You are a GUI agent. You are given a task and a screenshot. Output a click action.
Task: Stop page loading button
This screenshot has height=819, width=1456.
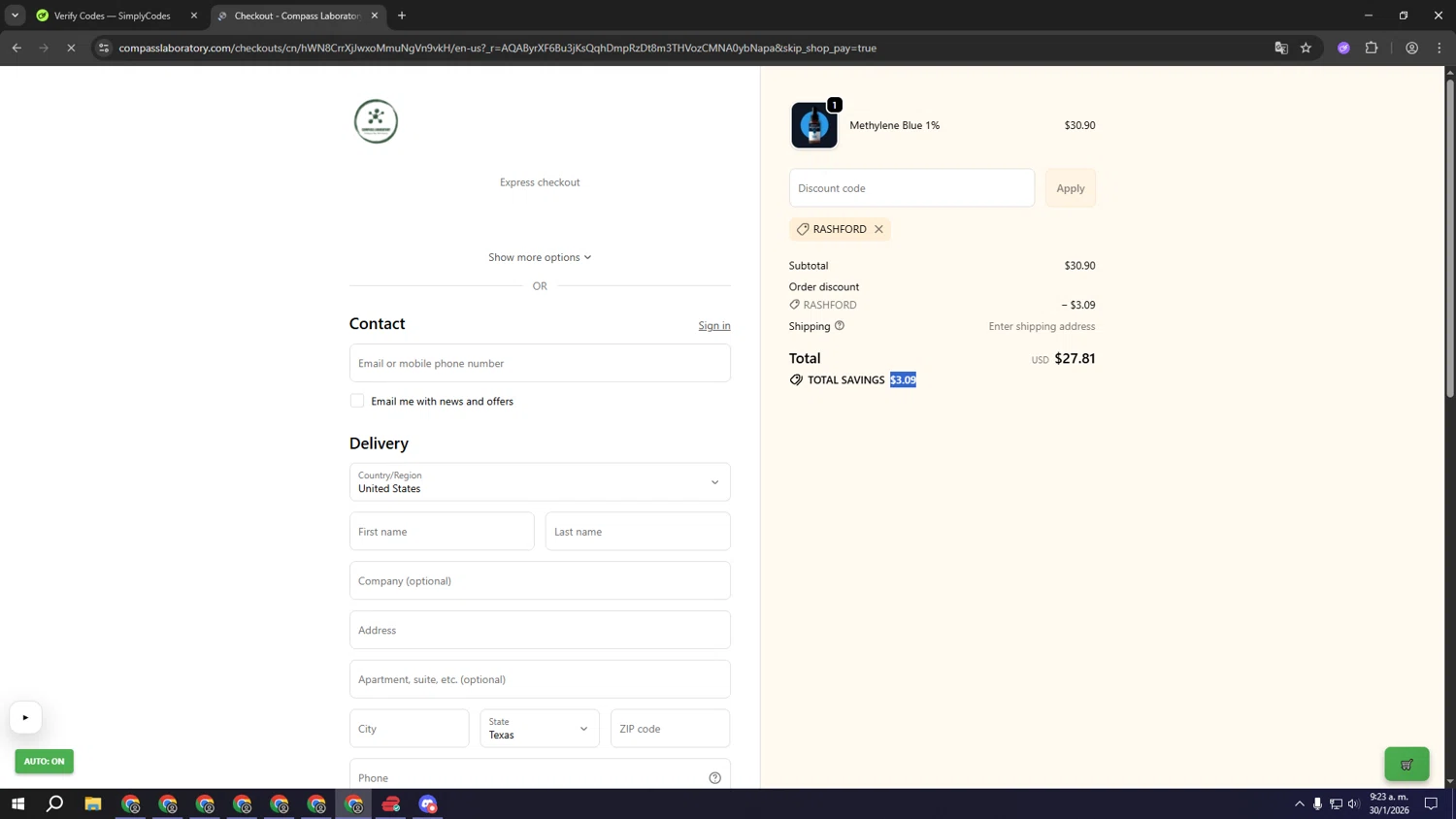[71, 48]
